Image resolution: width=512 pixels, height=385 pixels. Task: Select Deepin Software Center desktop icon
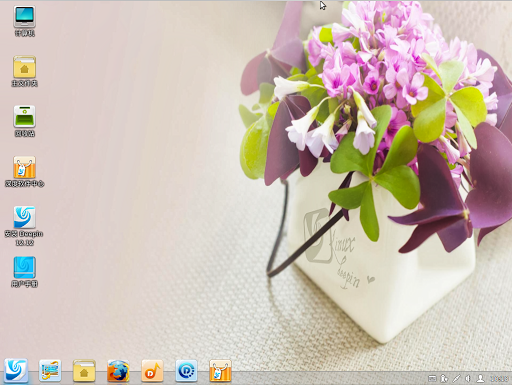[24, 171]
